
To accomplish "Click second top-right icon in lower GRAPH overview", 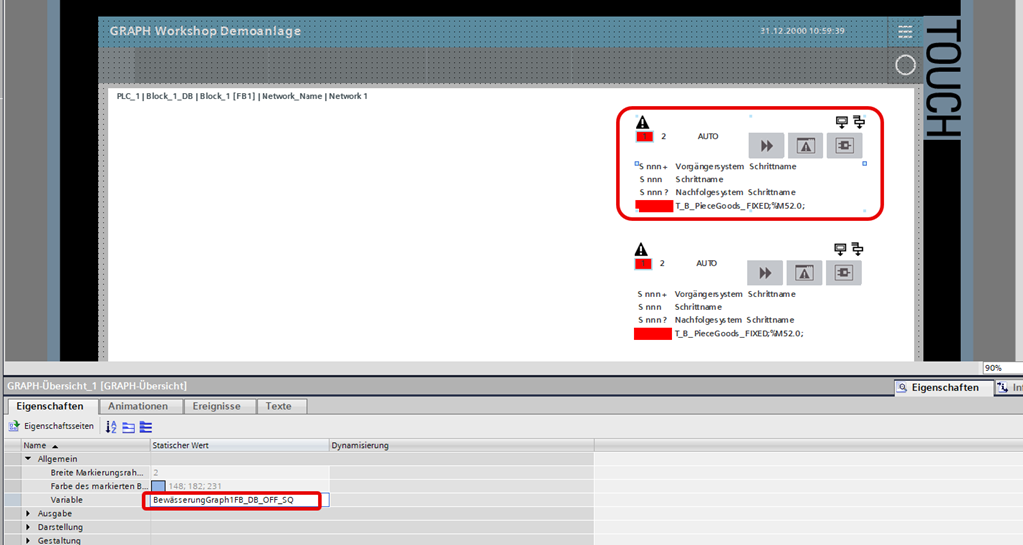I will click(x=857, y=249).
